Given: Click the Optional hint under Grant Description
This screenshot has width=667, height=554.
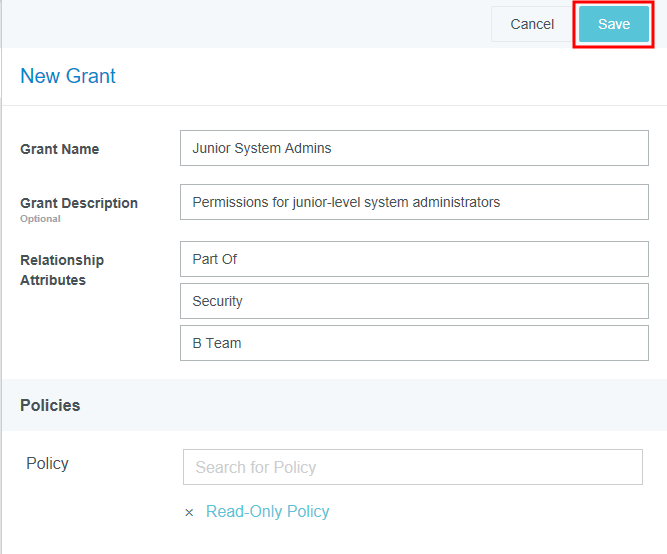Looking at the screenshot, I should click(40, 219).
